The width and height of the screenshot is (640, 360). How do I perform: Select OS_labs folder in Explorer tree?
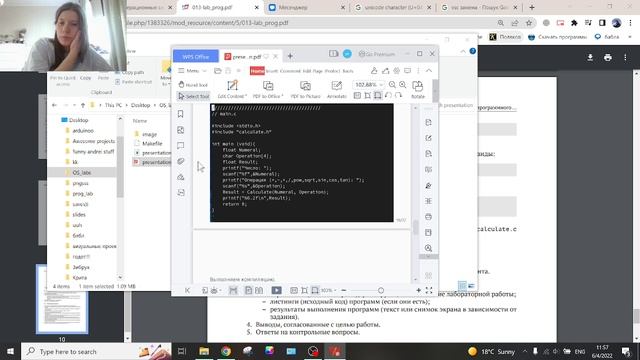pos(82,173)
